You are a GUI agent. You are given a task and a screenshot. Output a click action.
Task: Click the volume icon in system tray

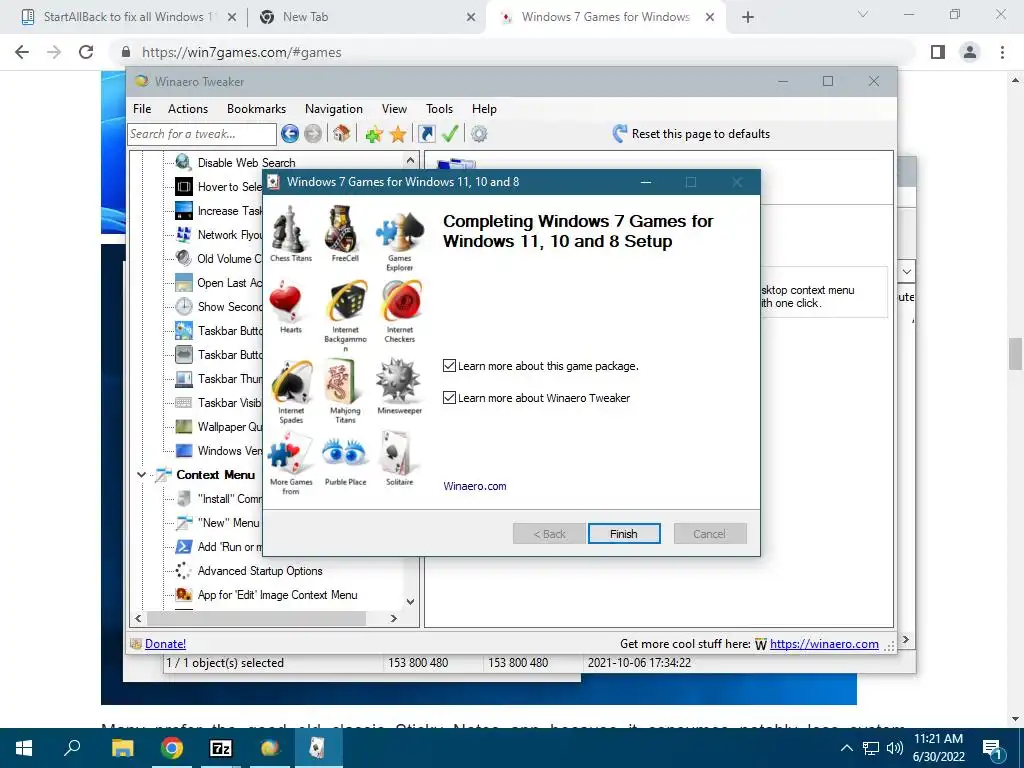894,748
